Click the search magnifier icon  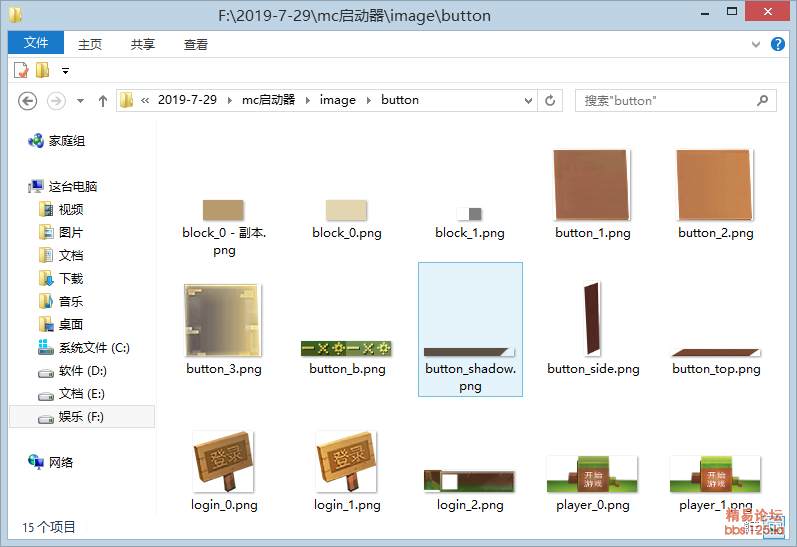762,101
